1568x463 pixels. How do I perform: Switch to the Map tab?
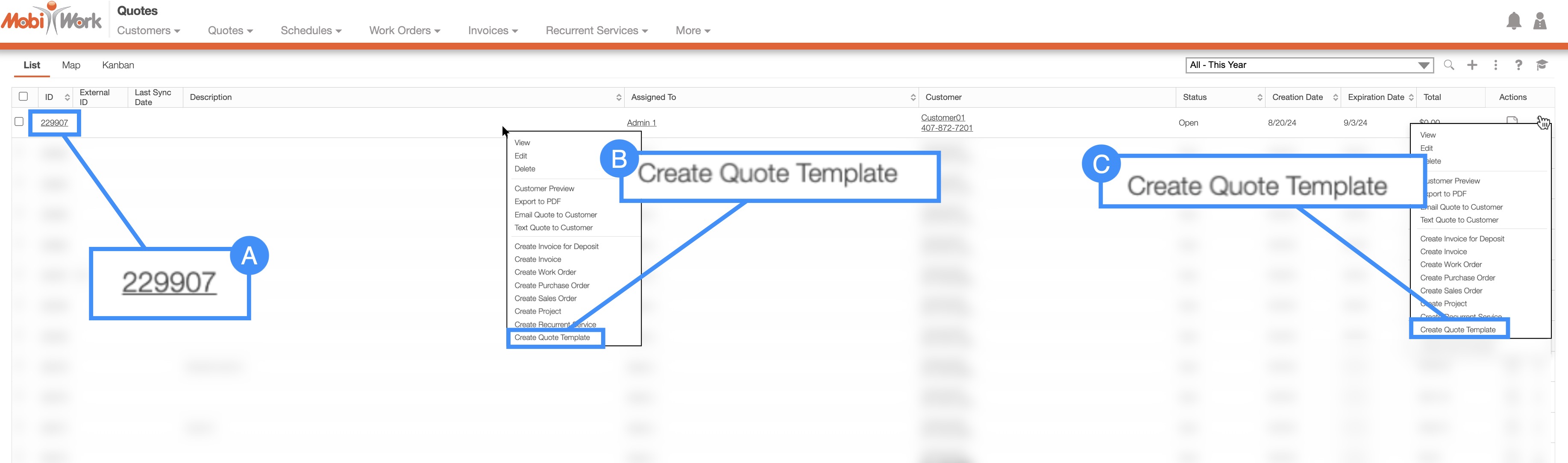click(70, 65)
